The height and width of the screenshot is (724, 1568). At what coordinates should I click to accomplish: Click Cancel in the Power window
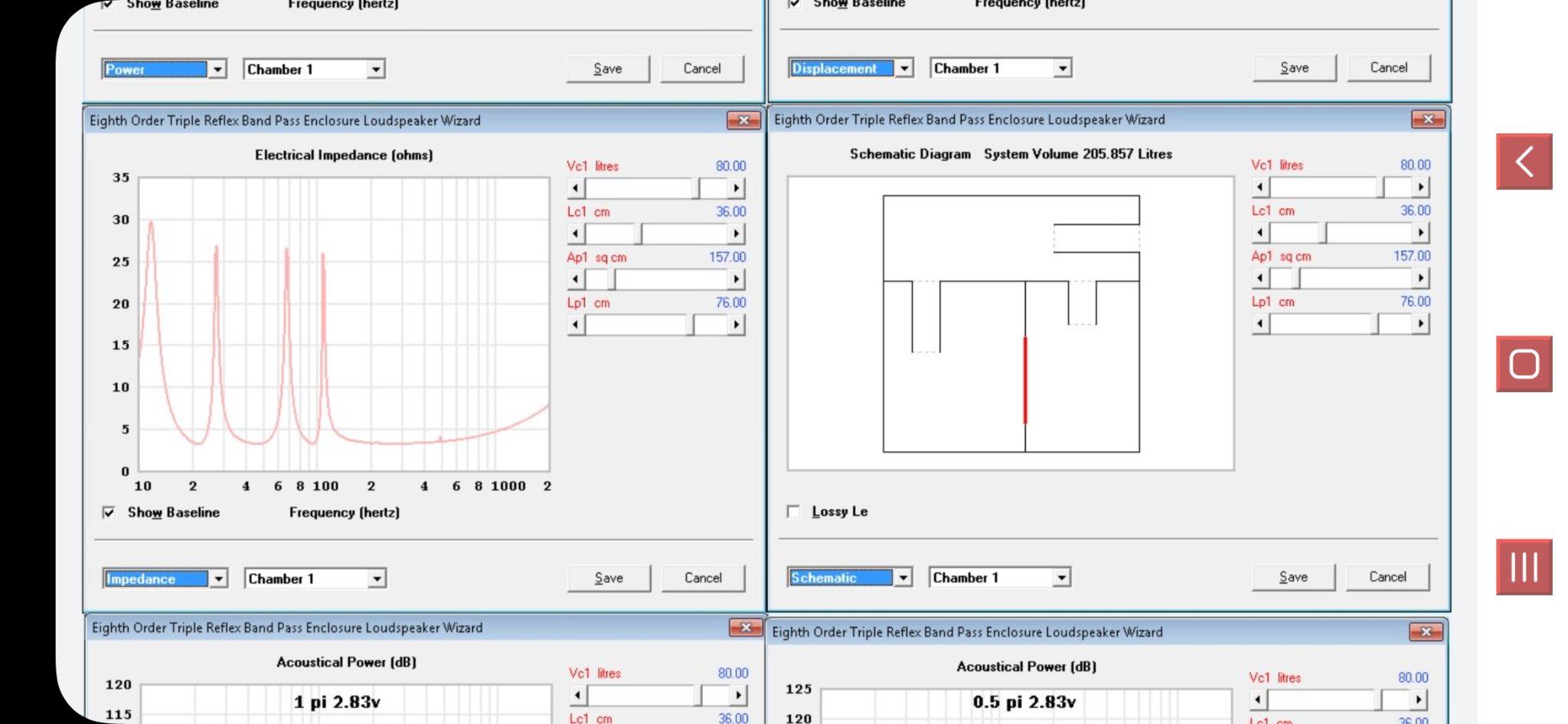702,69
